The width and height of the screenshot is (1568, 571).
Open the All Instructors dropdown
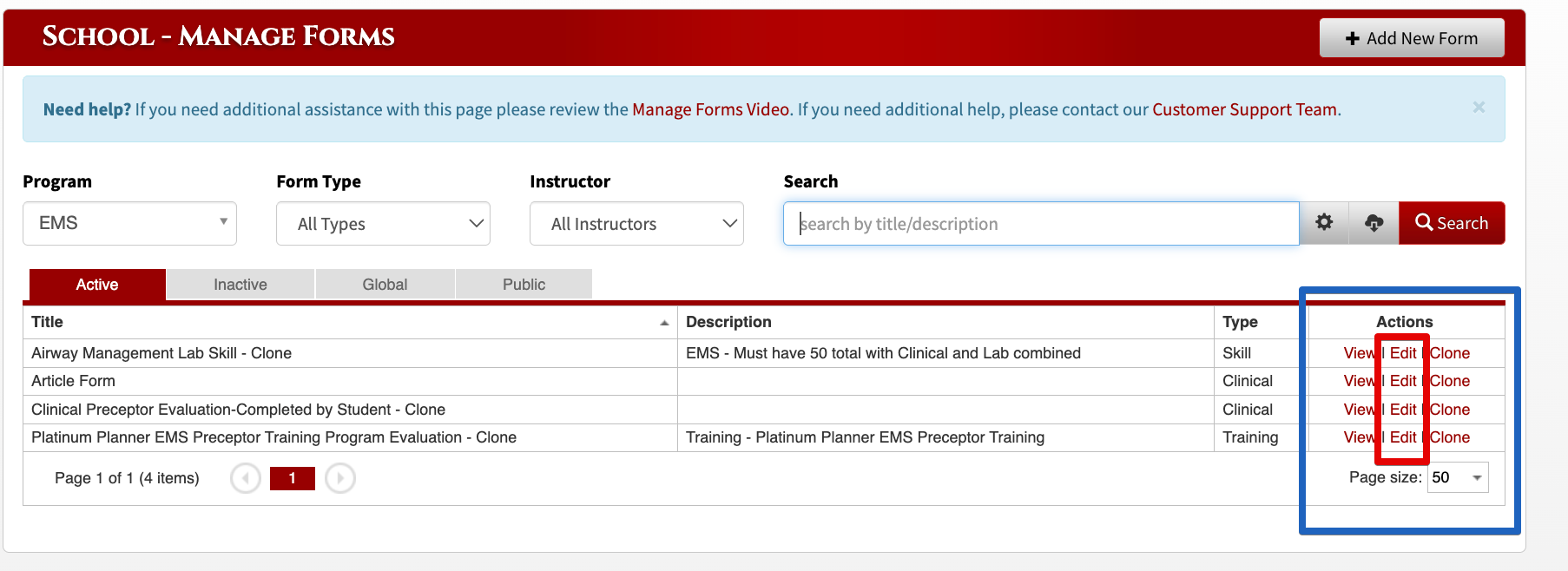point(636,224)
